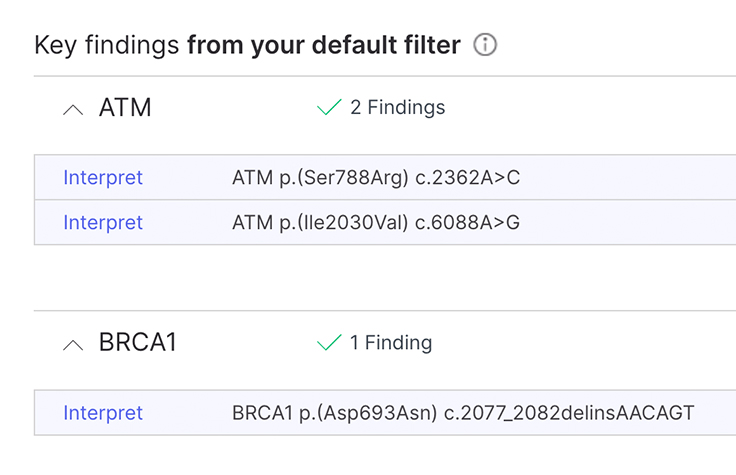Open Interpret for ATM p.(Ile2030Val) variant
This screenshot has width=736, height=475.
click(x=103, y=222)
